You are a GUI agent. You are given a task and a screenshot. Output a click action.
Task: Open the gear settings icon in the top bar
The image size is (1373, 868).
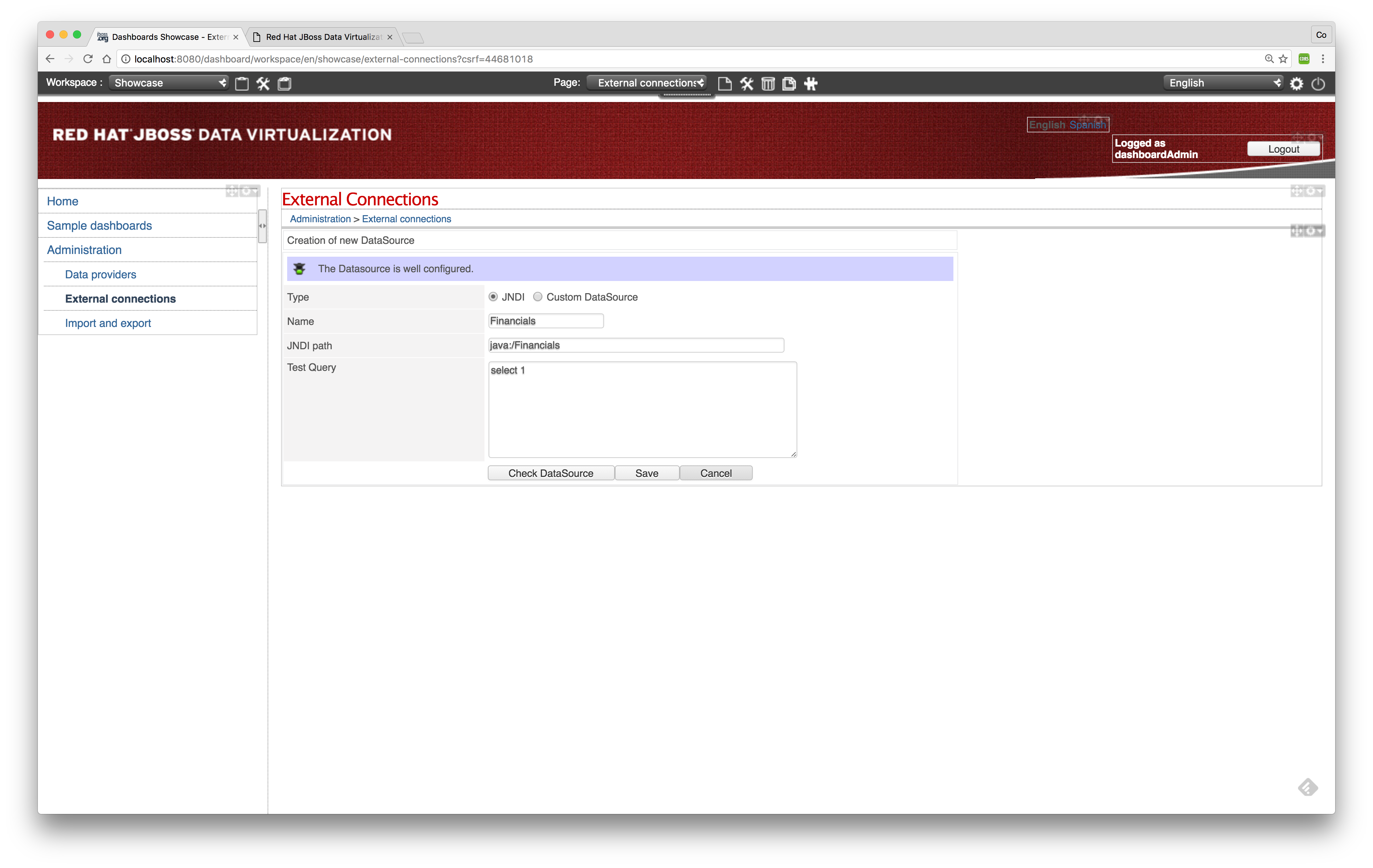click(1297, 83)
